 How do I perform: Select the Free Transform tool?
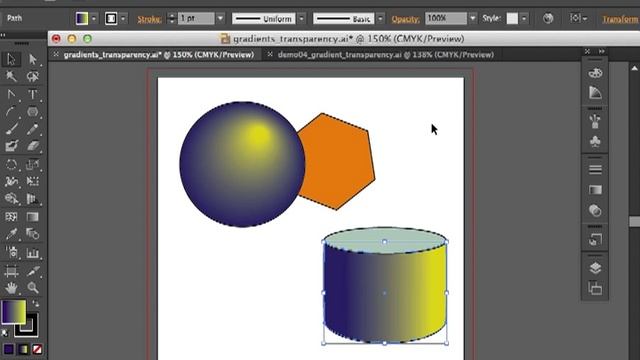tap(32, 181)
